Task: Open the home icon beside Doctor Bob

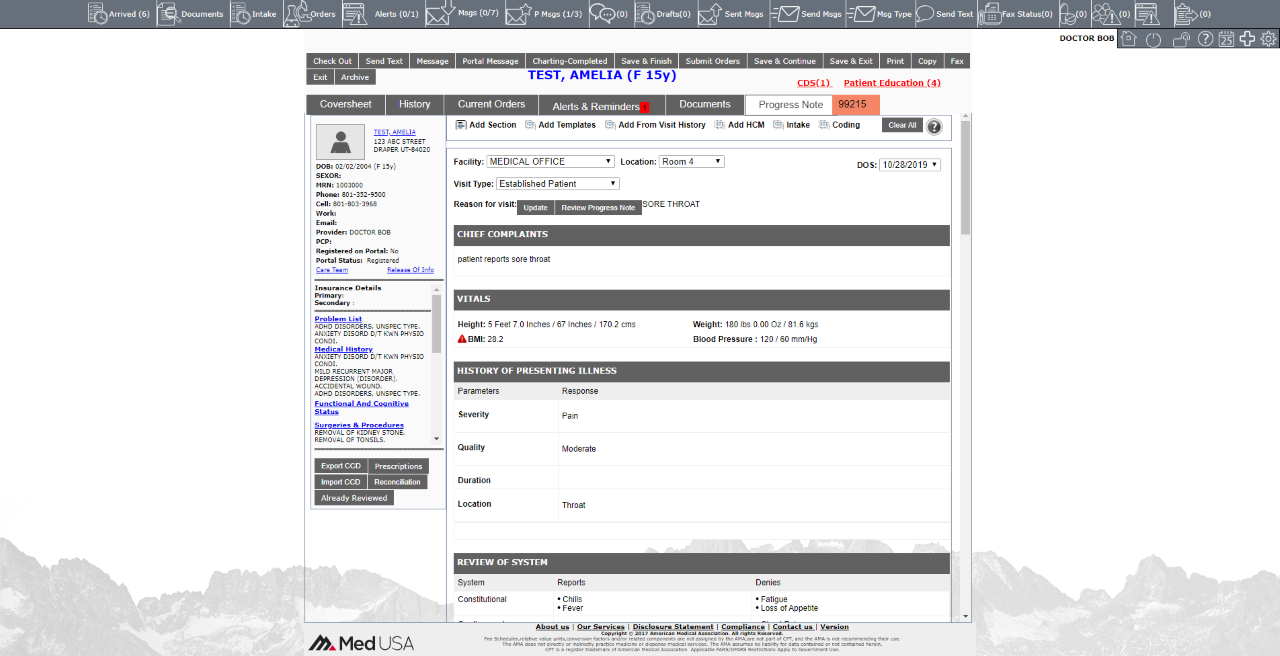Action: (x=1128, y=37)
